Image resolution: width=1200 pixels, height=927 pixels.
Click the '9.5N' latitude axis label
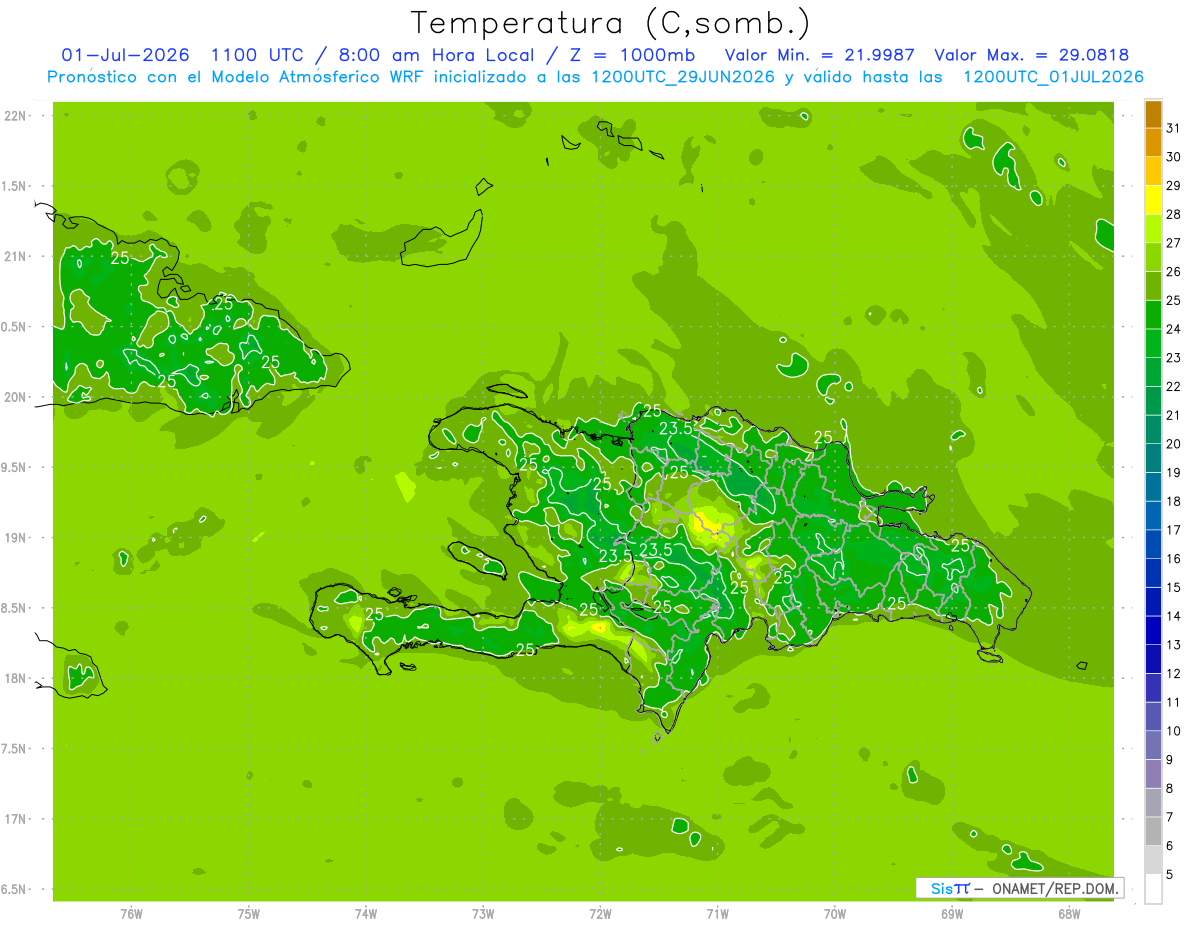pos(14,467)
